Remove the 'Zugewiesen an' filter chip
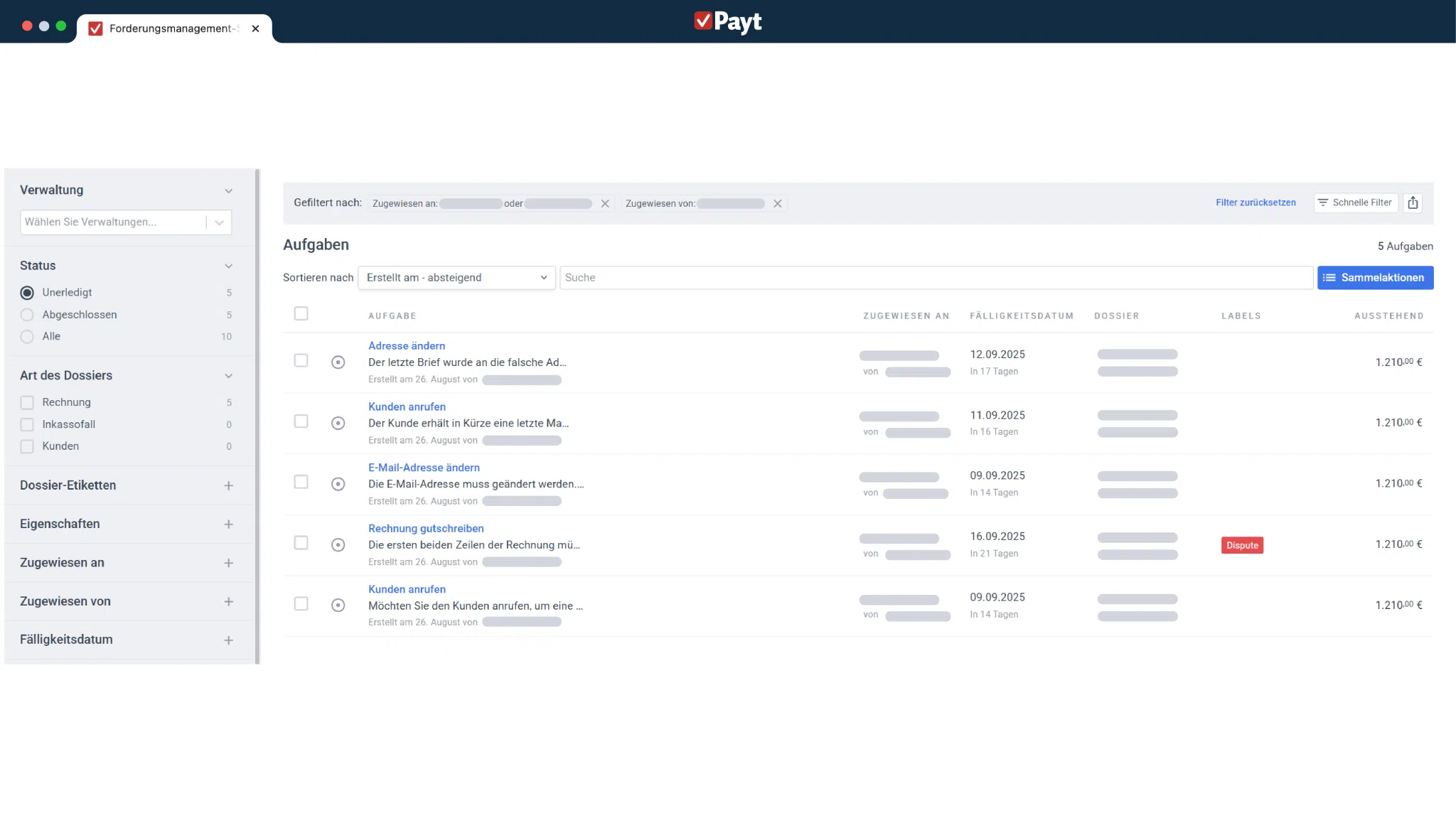This screenshot has width=1456, height=818. click(605, 203)
